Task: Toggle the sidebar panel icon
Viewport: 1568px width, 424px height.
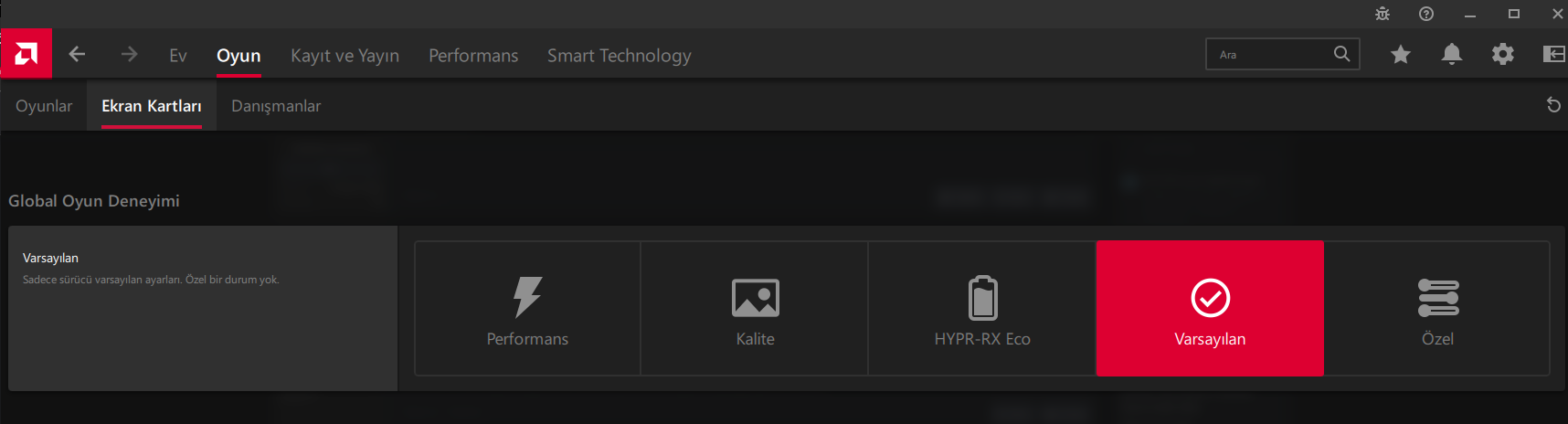Action: [x=1553, y=55]
